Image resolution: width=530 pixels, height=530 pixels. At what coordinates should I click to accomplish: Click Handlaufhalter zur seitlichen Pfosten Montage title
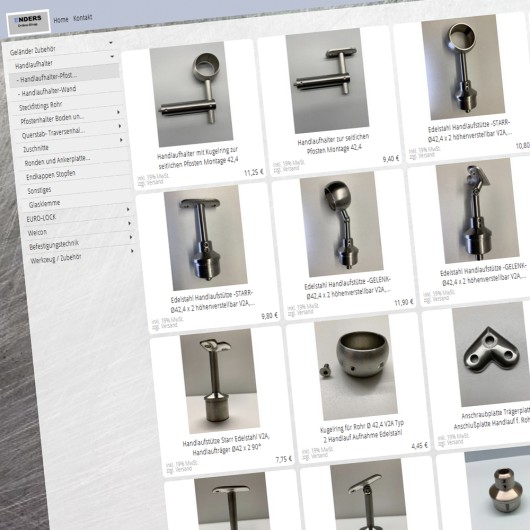(334, 144)
